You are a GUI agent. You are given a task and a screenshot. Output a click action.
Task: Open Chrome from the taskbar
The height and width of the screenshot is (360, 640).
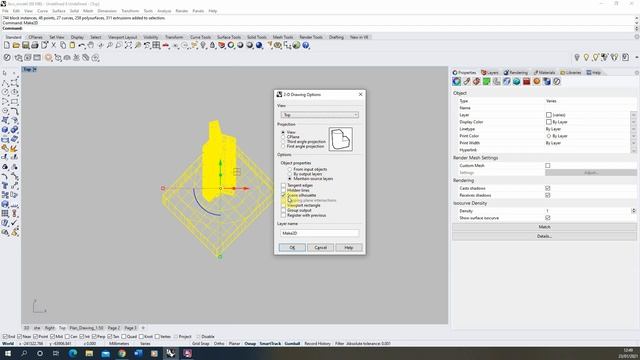tap(122, 353)
